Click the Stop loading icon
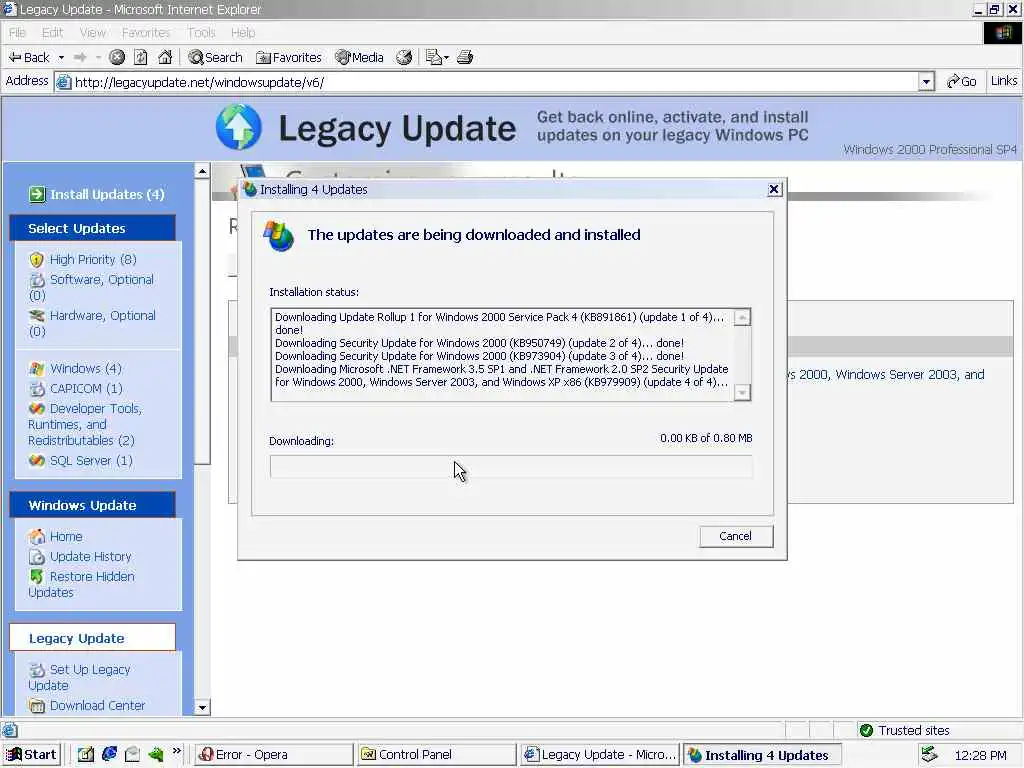Image resolution: width=1024 pixels, height=768 pixels. (x=117, y=57)
